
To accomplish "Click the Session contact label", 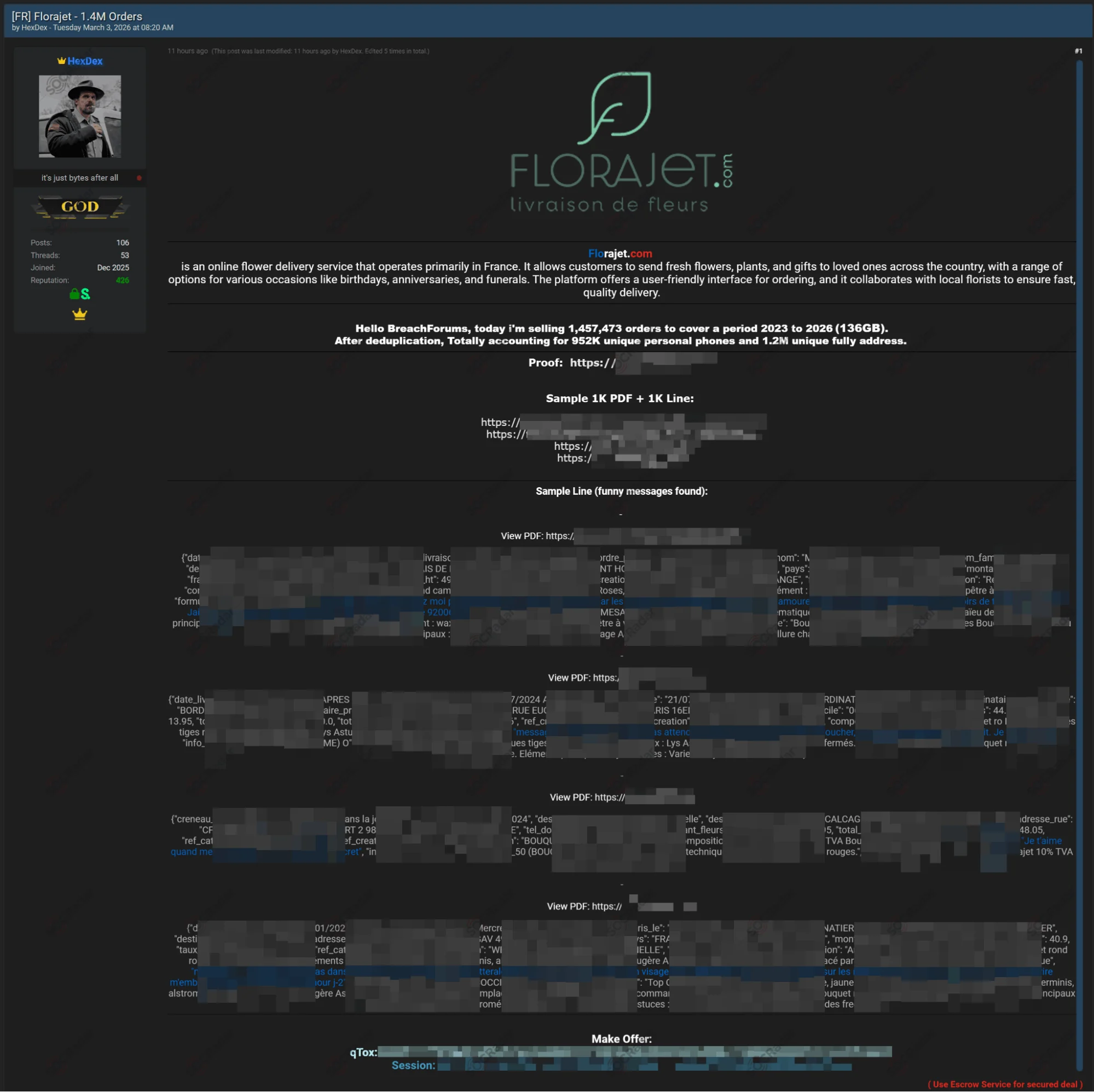I will (x=413, y=1065).
